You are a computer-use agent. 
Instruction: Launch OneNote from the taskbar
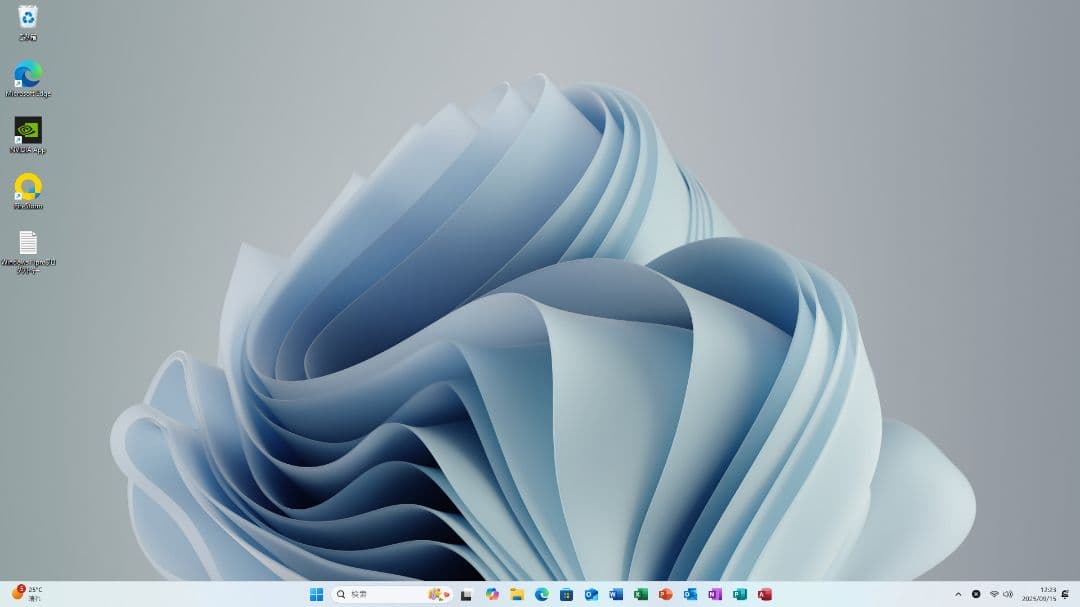pos(712,594)
